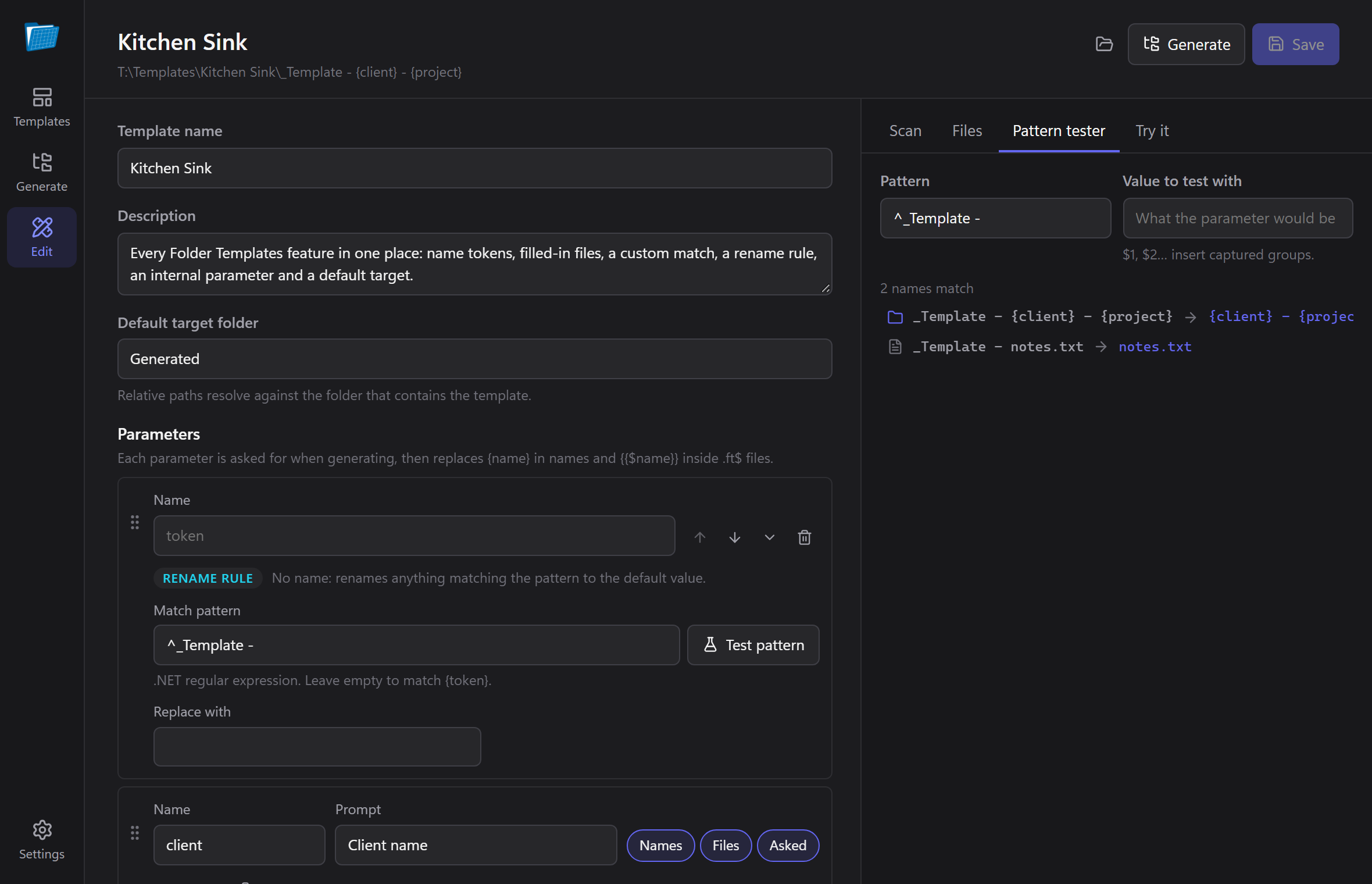
Task: Click the Replace with input
Action: (317, 747)
